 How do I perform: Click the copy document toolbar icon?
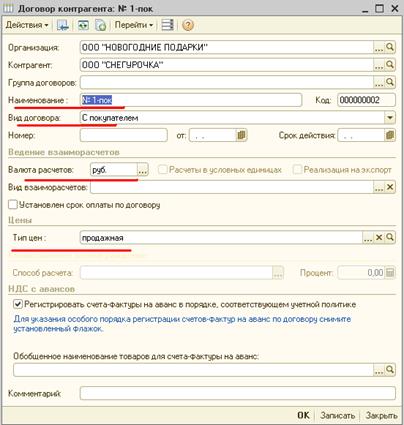100,25
